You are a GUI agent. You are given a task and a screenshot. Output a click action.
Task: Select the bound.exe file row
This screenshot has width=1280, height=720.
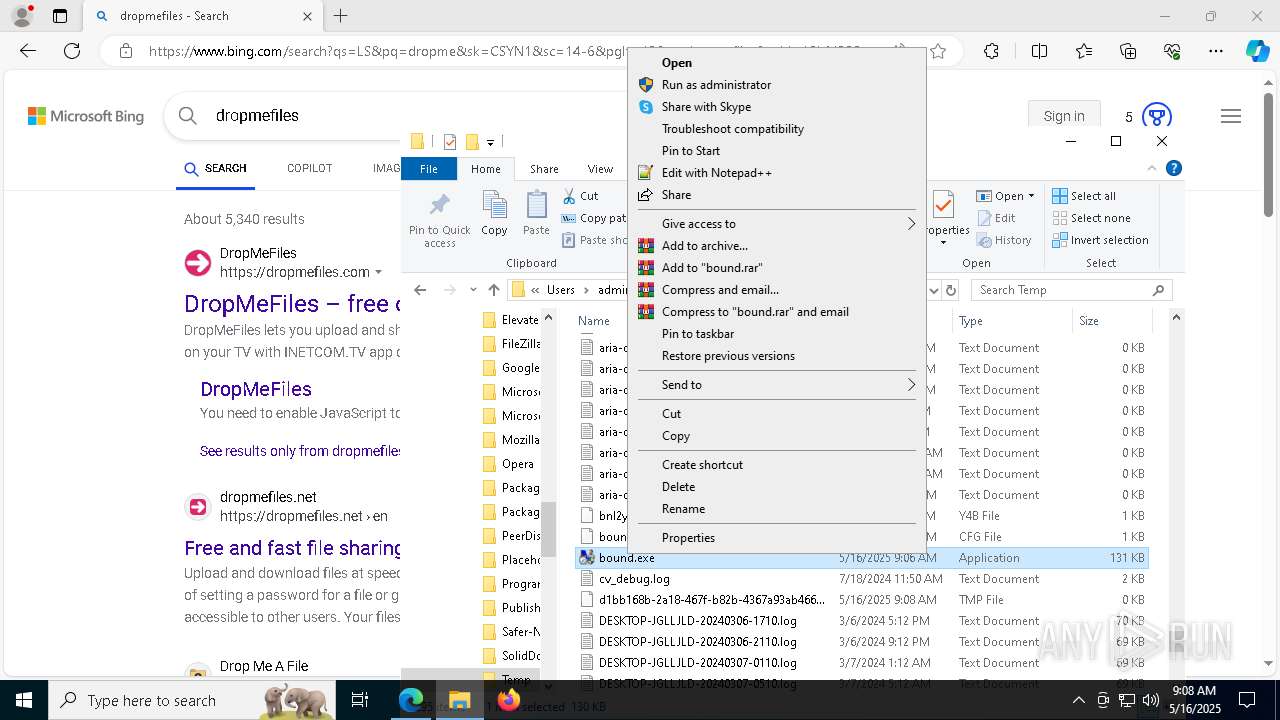coord(862,558)
